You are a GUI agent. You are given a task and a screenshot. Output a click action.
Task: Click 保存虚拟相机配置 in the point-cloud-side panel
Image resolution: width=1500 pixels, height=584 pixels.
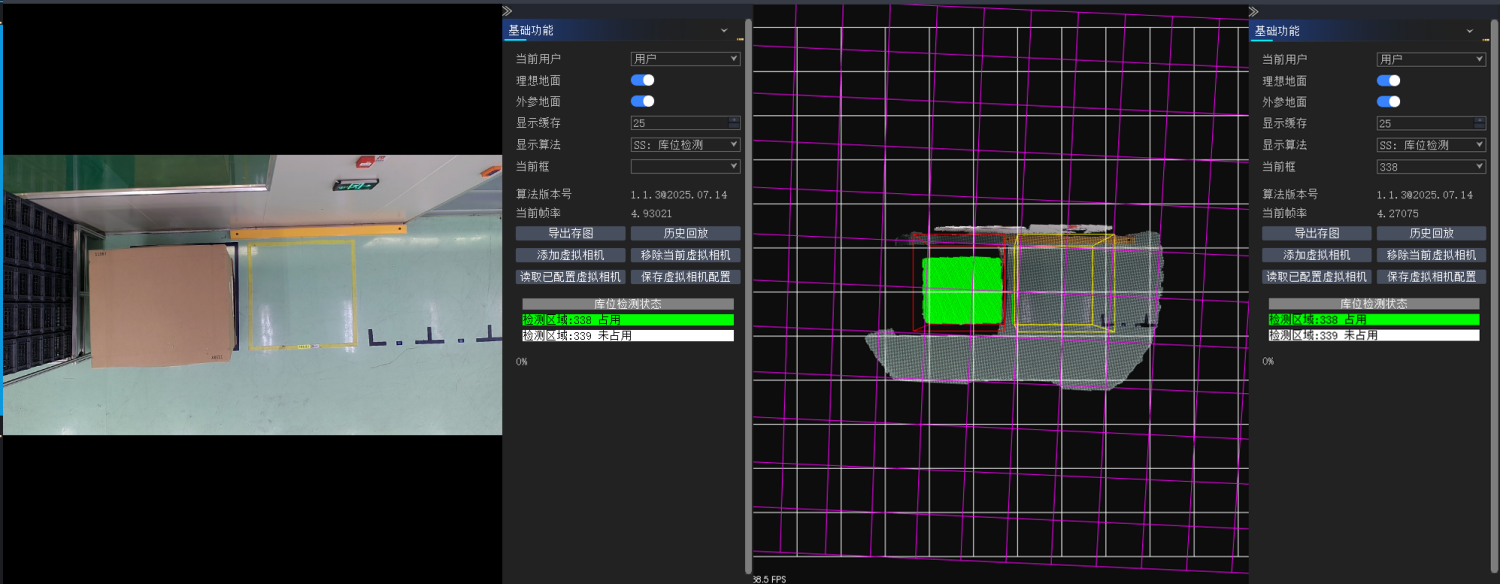(x=1431, y=277)
